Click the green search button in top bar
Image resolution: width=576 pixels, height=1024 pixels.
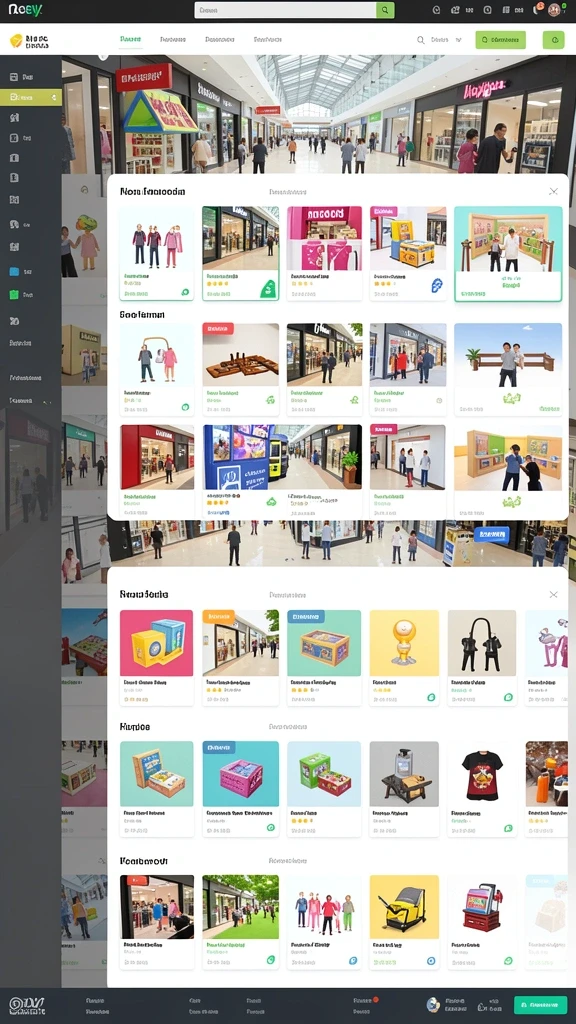pyautogui.click(x=385, y=10)
